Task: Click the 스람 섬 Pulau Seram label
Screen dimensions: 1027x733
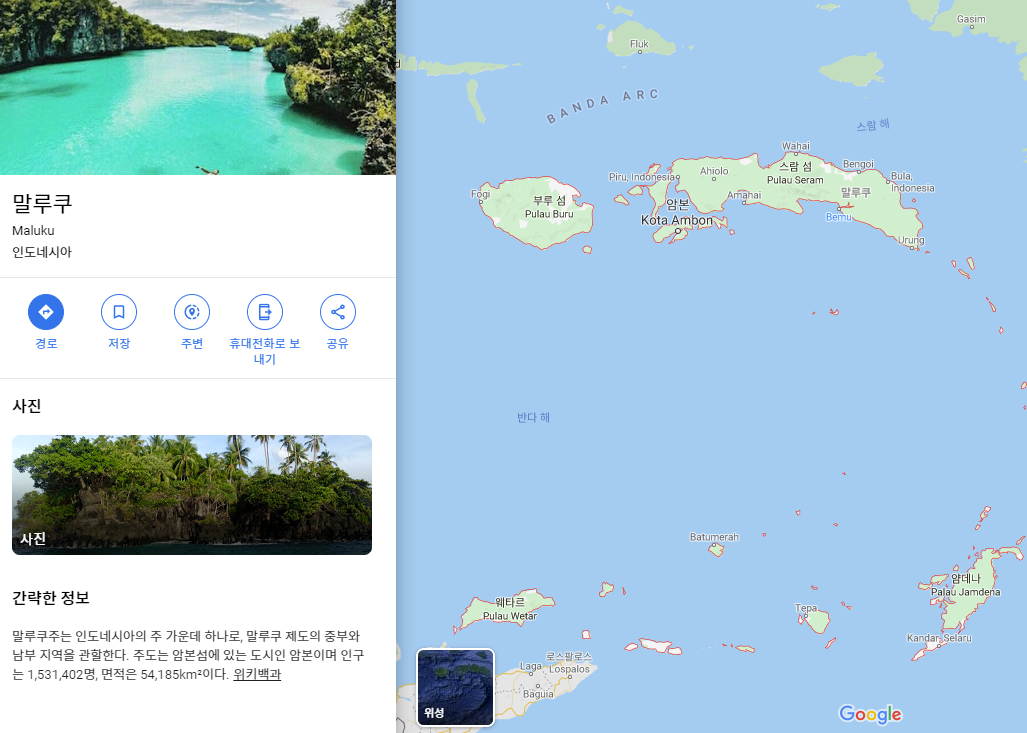Action: (795, 173)
